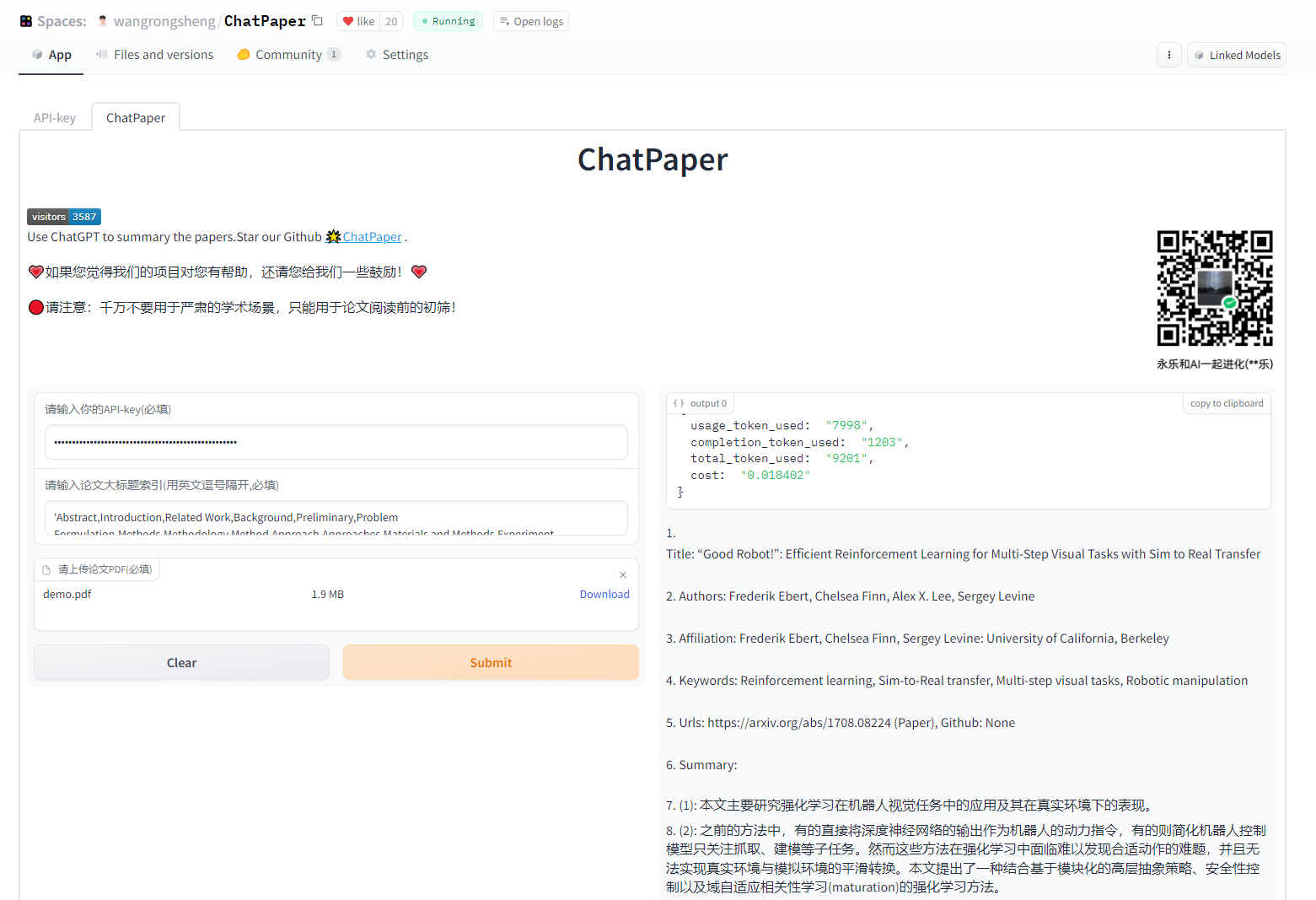Click the Settings gear icon

371,54
